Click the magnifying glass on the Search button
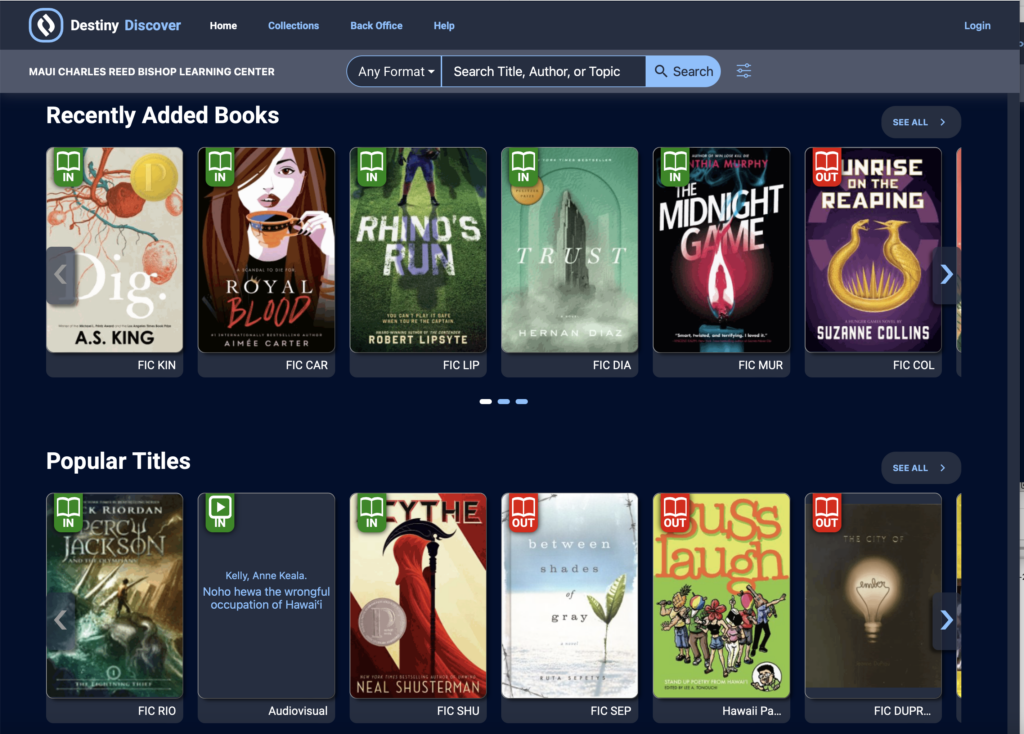 coord(661,71)
